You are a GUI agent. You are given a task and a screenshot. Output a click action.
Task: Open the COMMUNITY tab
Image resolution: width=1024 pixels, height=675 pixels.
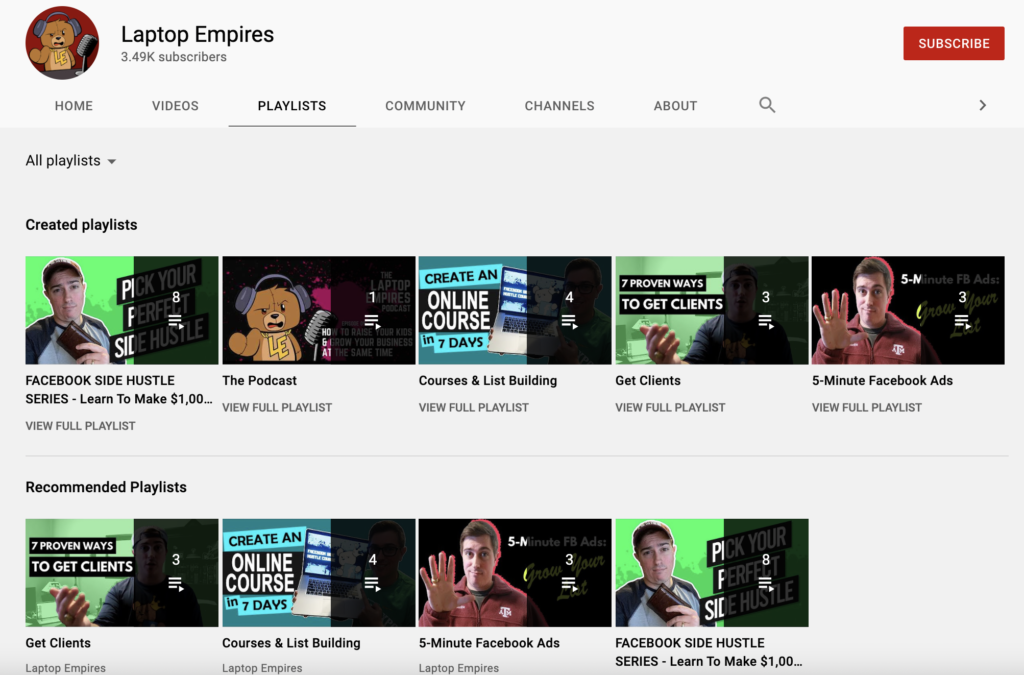click(x=425, y=106)
